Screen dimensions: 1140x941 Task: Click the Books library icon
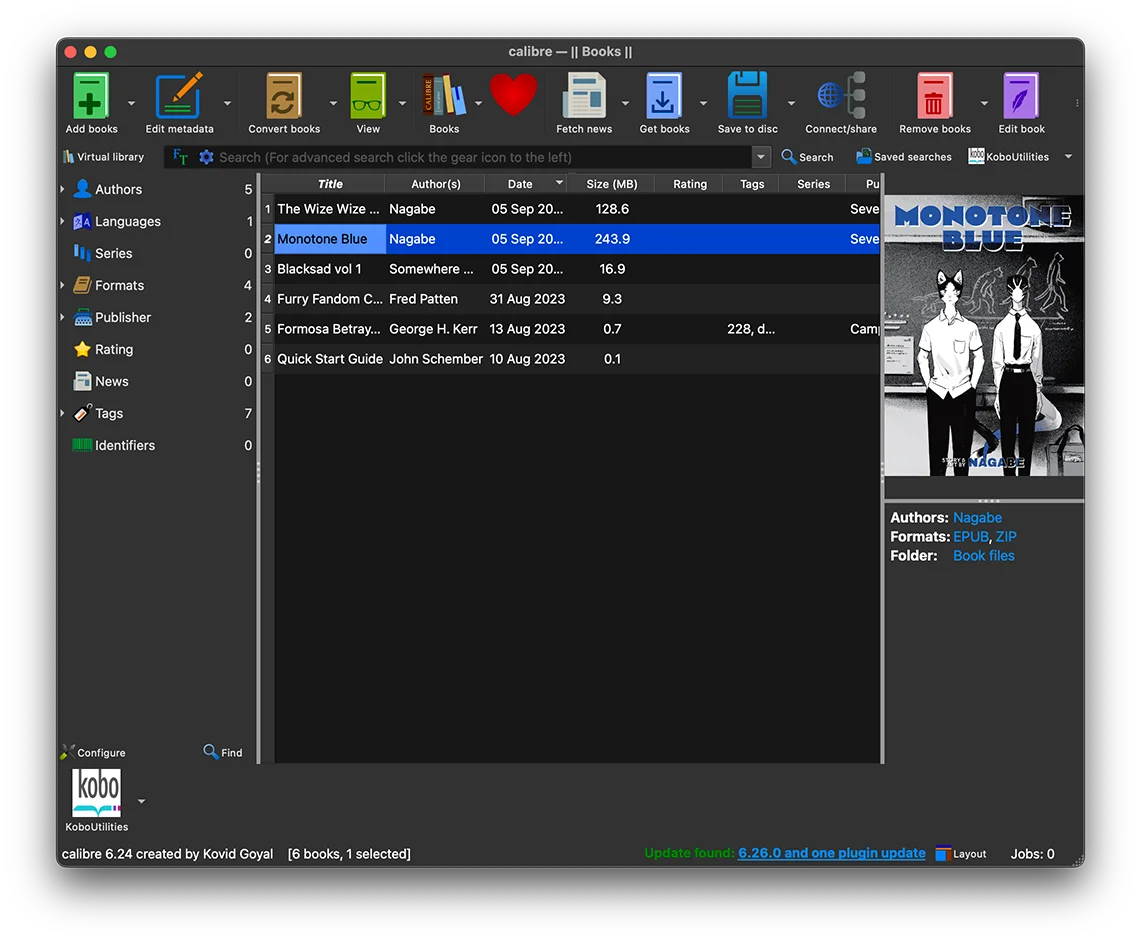tap(443, 95)
